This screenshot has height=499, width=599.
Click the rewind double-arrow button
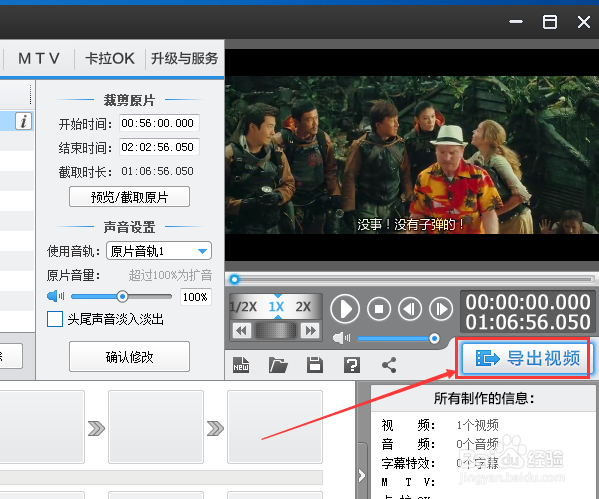click(241, 331)
